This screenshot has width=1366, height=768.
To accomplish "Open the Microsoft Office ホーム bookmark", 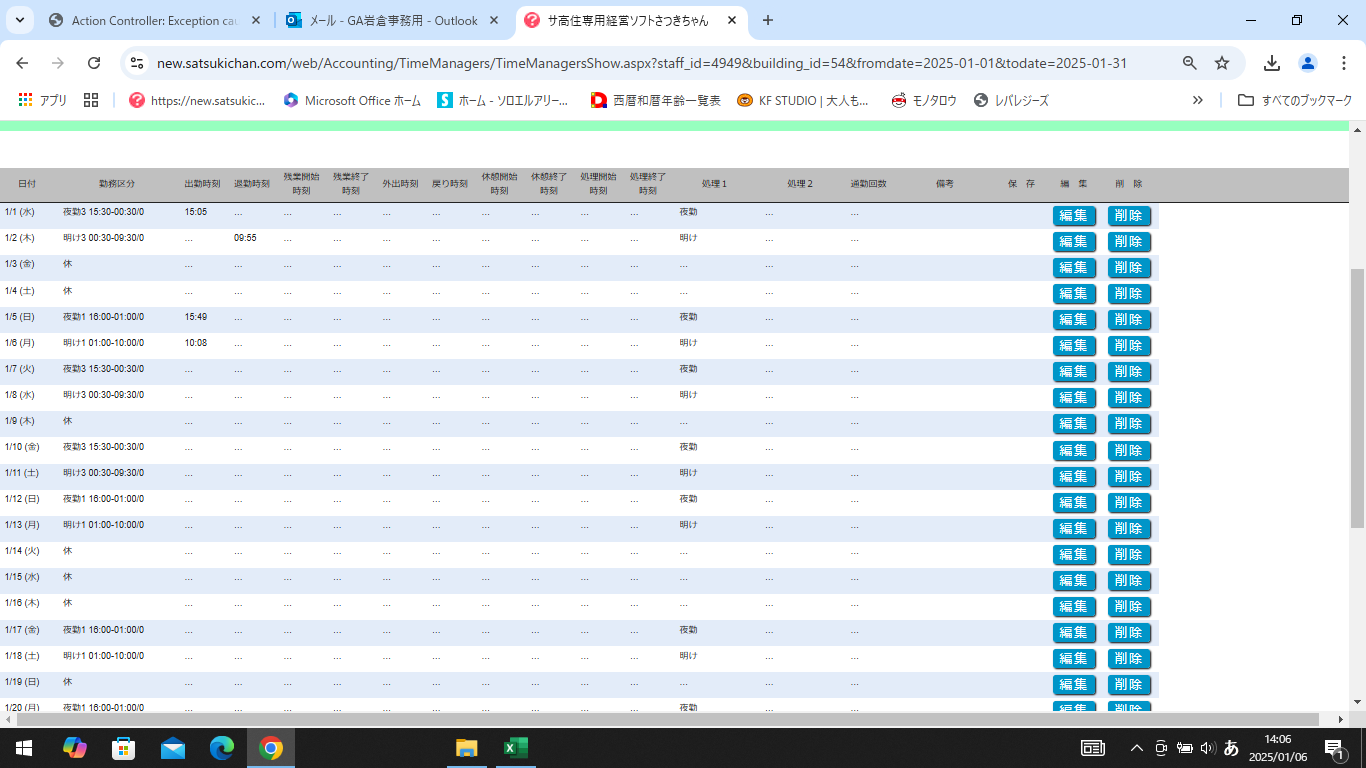I will [x=352, y=100].
